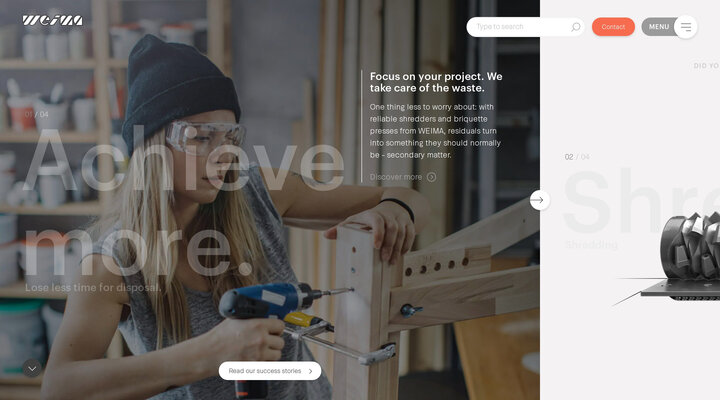Click Lose less time for disposal text
This screenshot has height=400, width=720.
point(93,288)
